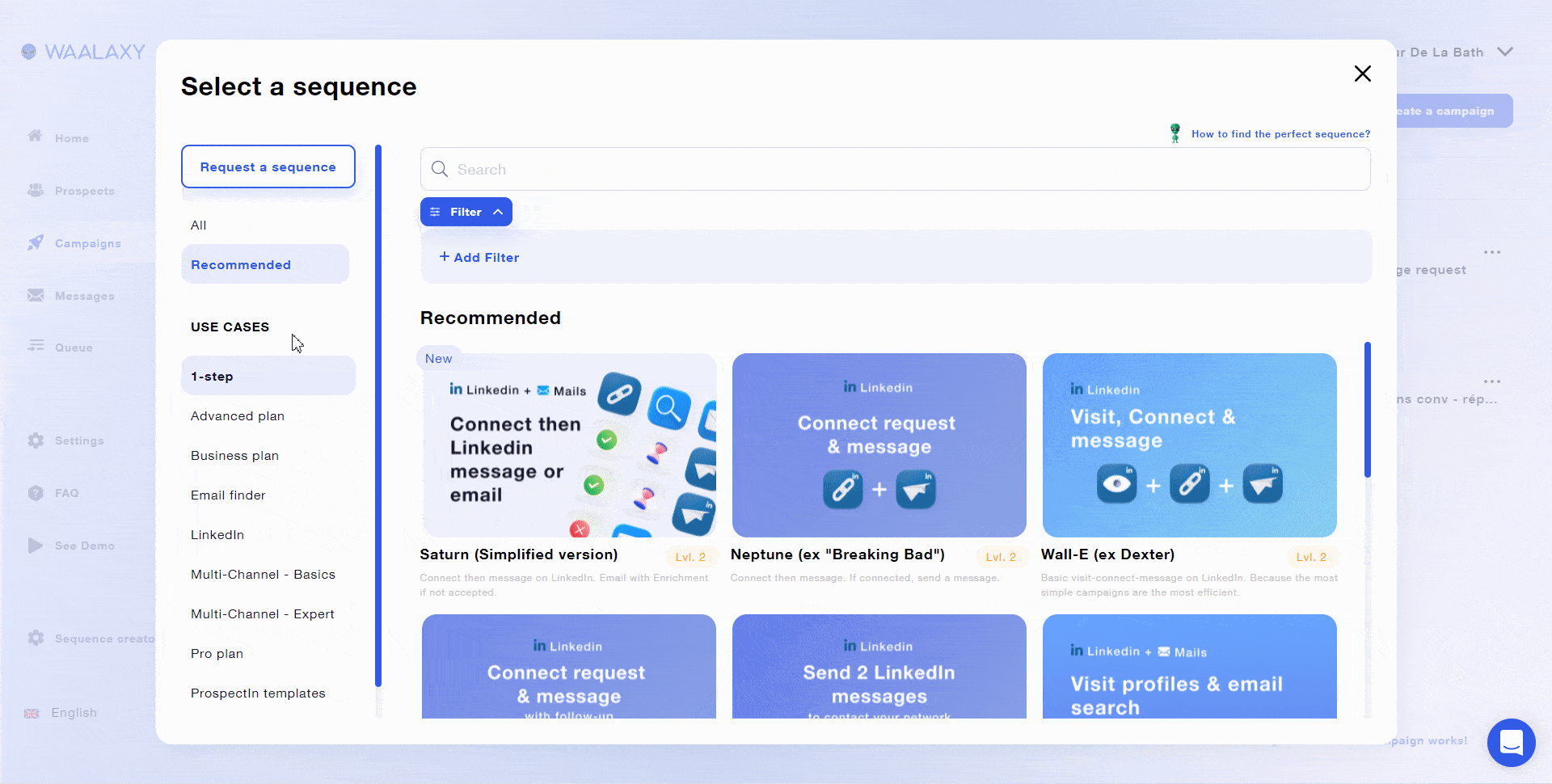This screenshot has width=1552, height=784.
Task: Open Campaigns rocket icon in sidebar
Action: click(x=36, y=242)
